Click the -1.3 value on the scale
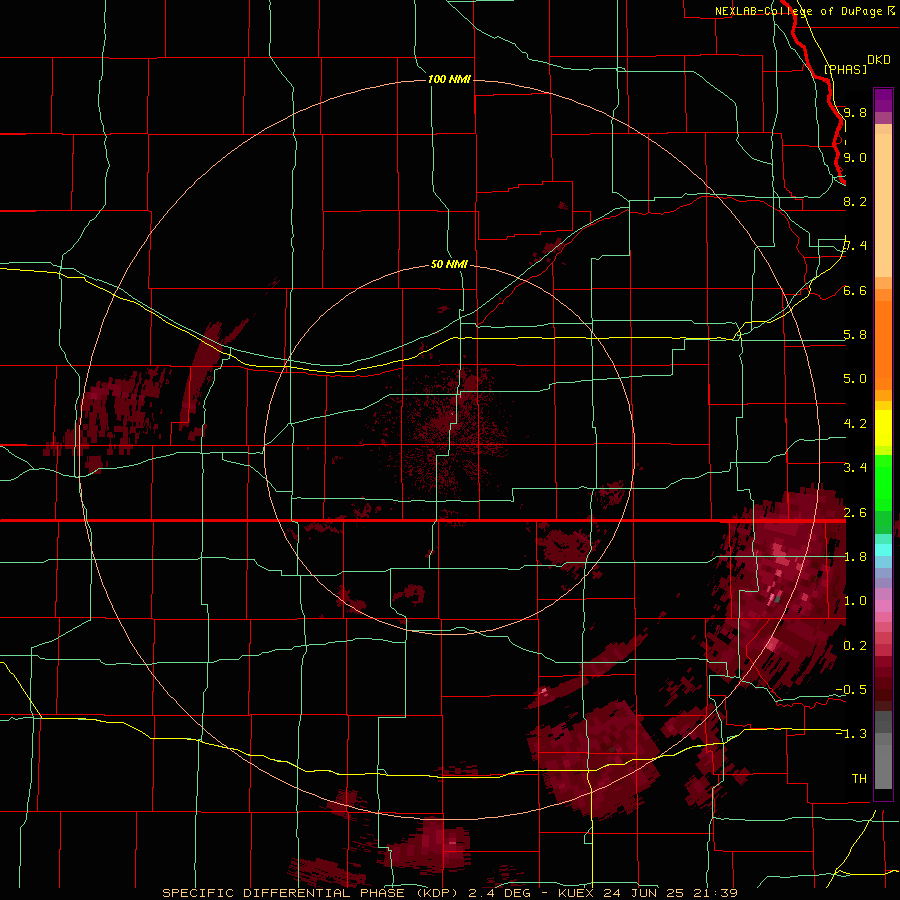This screenshot has width=900, height=900. click(851, 734)
